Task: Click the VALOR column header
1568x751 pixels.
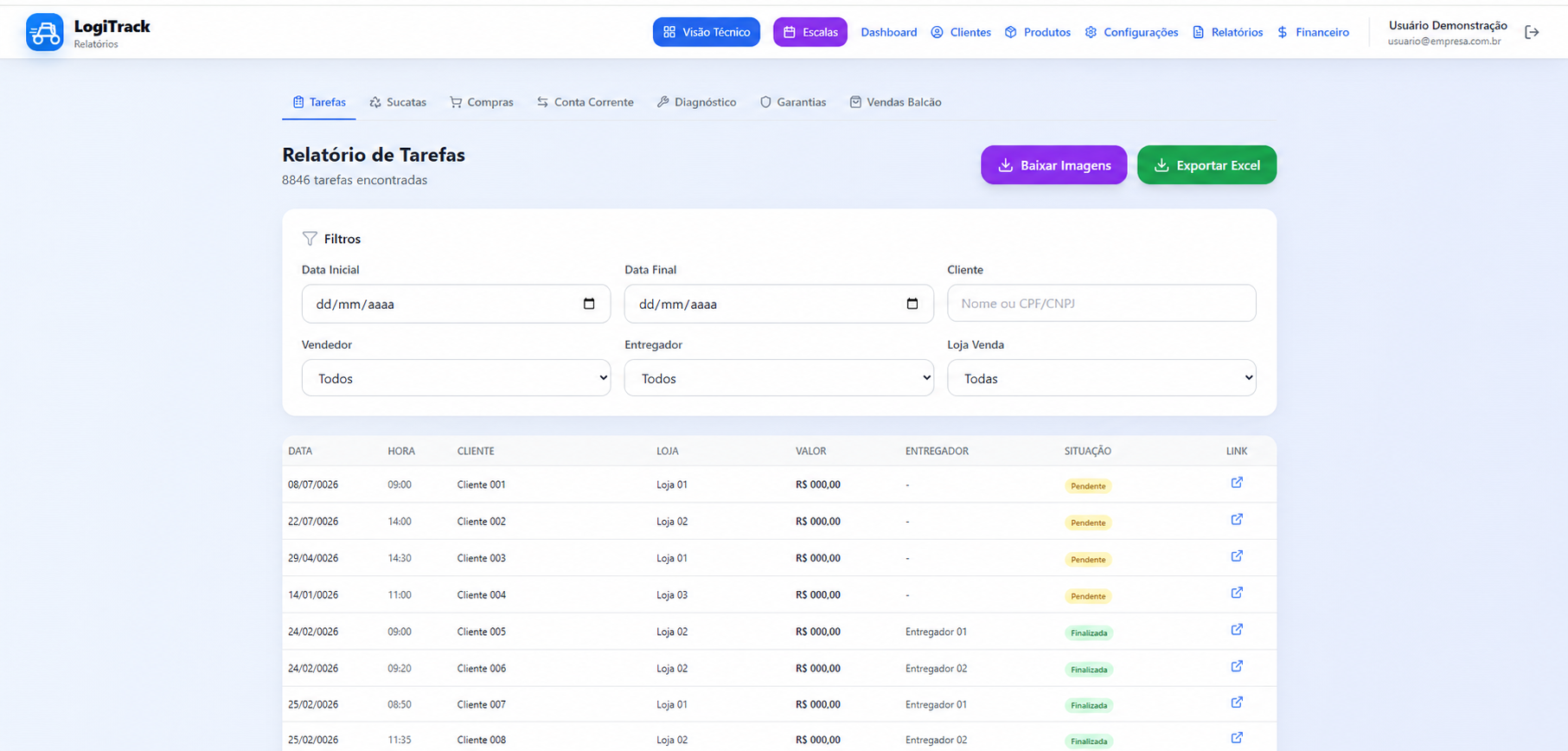Action: pyautogui.click(x=810, y=451)
